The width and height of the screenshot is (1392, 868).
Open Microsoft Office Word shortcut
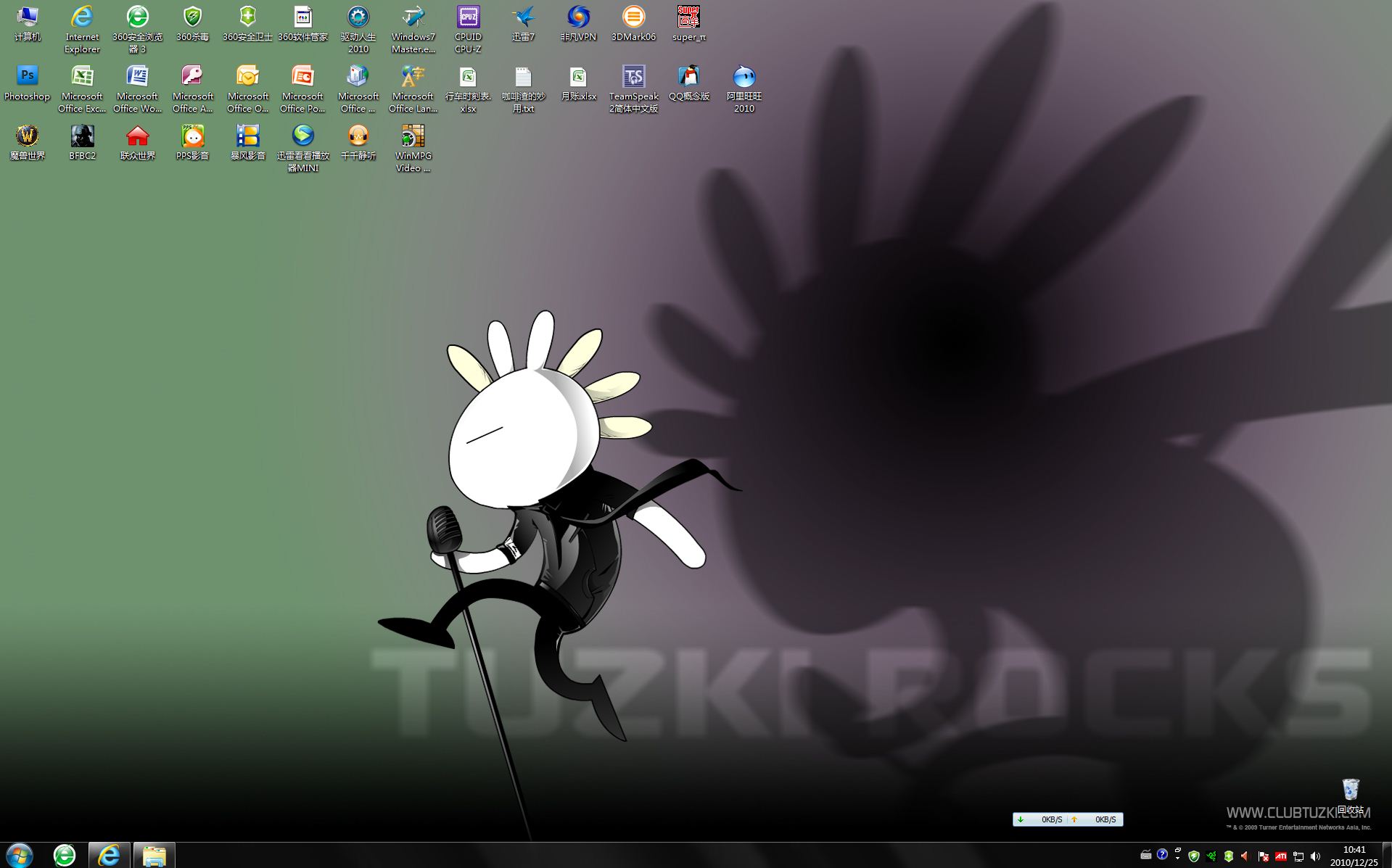click(x=137, y=89)
